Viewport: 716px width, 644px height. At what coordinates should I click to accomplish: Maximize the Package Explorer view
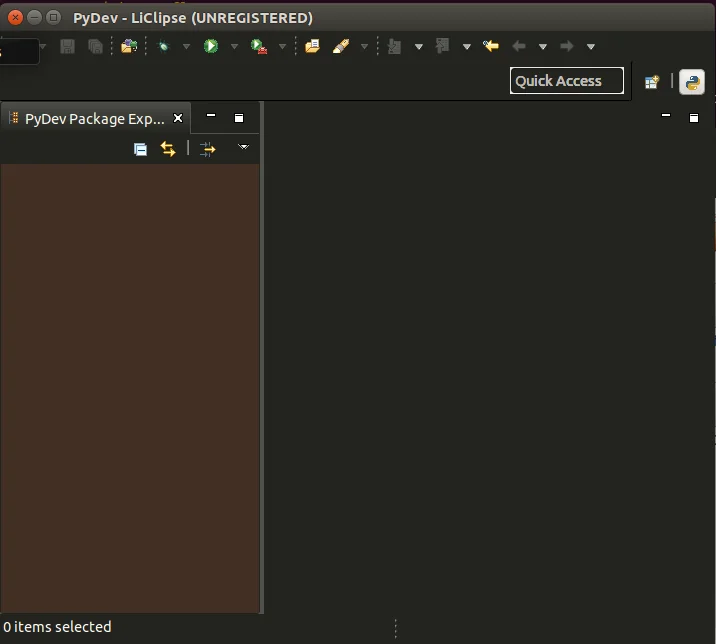[239, 118]
